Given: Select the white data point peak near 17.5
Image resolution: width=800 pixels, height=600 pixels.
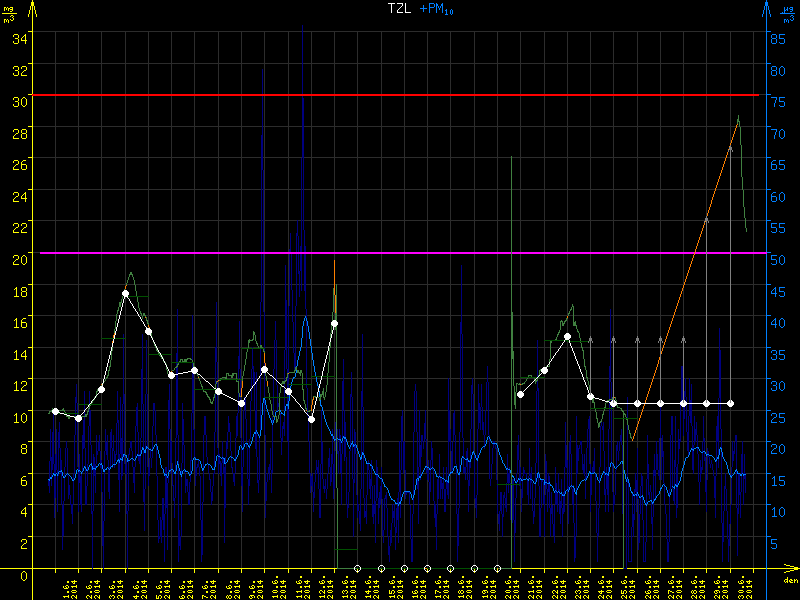Looking at the screenshot, I should tap(125, 293).
